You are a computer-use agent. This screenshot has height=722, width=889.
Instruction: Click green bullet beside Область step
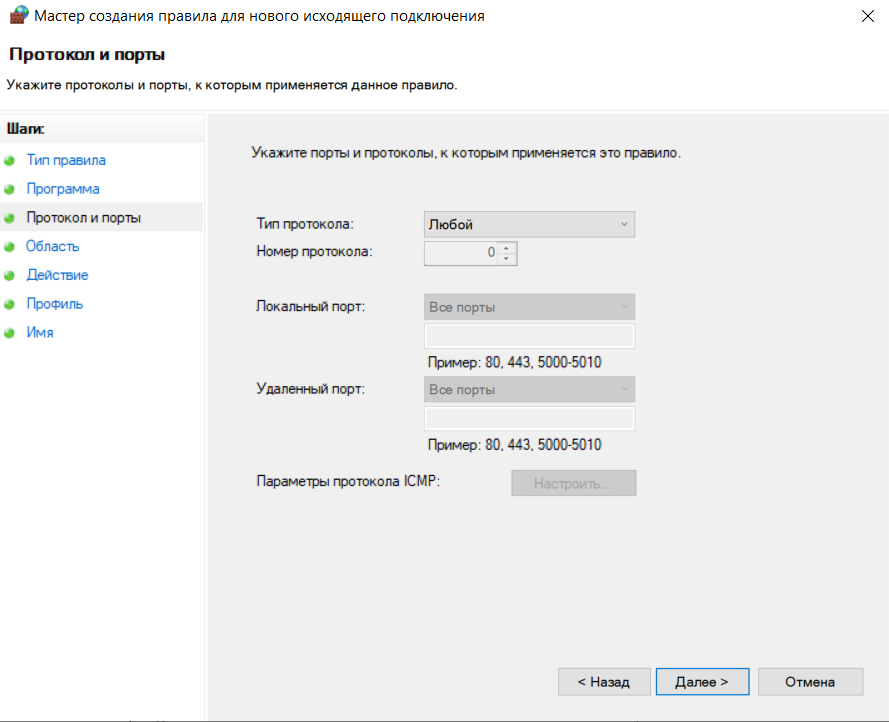pyautogui.click(x=9, y=247)
